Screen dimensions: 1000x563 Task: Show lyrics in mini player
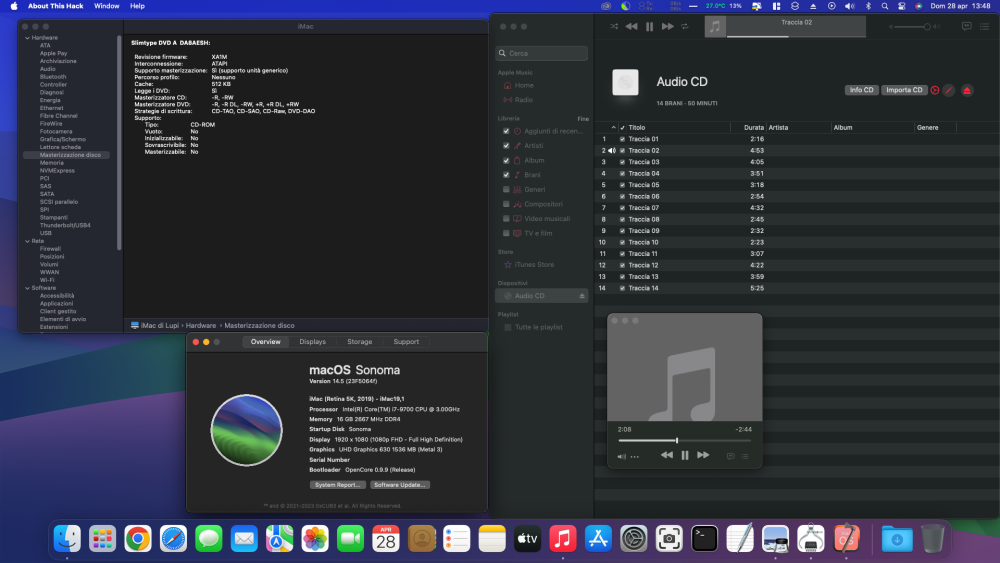pyautogui.click(x=730, y=457)
